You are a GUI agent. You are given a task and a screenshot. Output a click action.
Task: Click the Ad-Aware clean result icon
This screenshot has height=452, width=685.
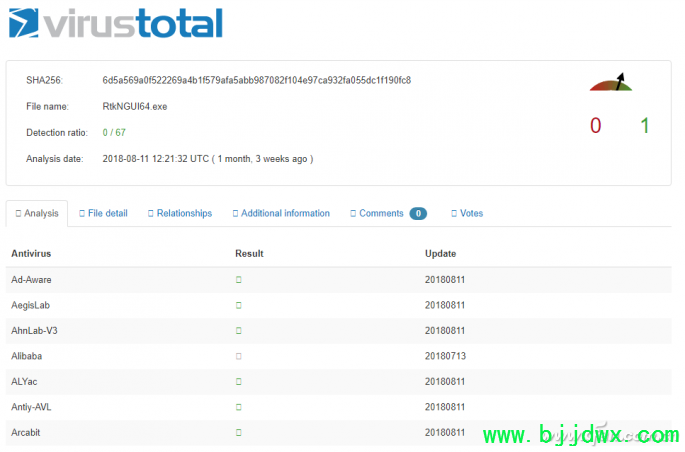[x=239, y=279]
